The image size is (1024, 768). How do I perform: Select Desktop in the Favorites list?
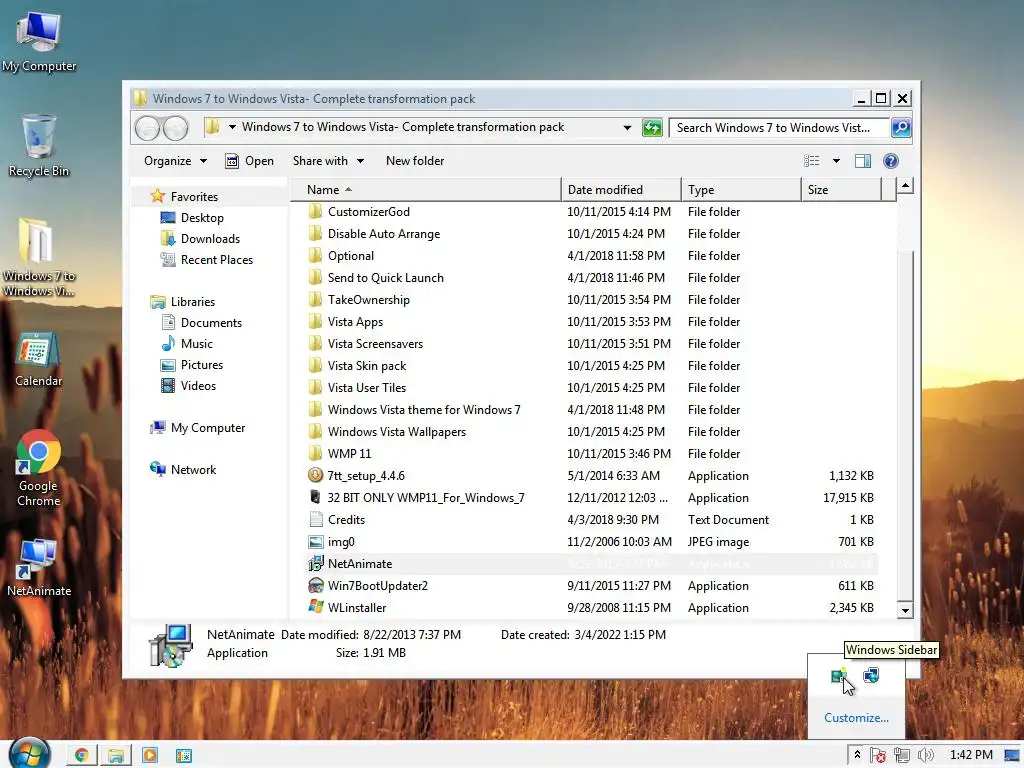201,217
